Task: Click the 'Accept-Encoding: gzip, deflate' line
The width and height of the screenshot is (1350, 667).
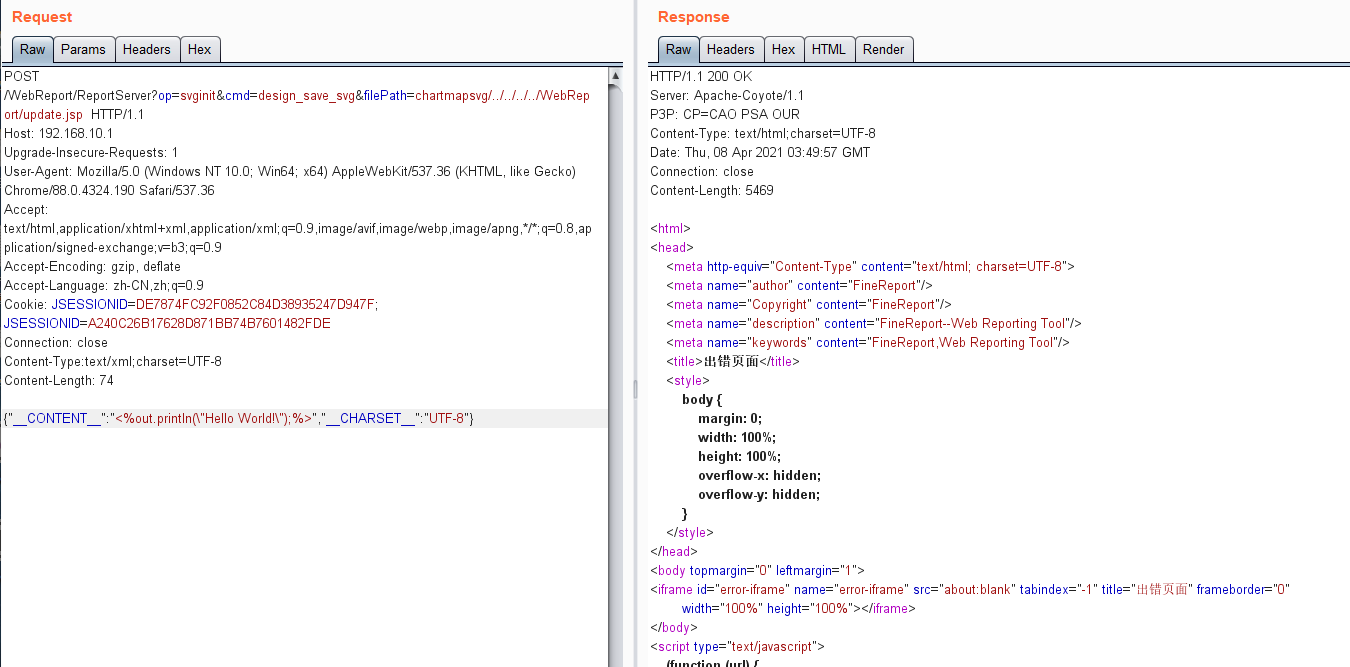Action: coord(92,266)
